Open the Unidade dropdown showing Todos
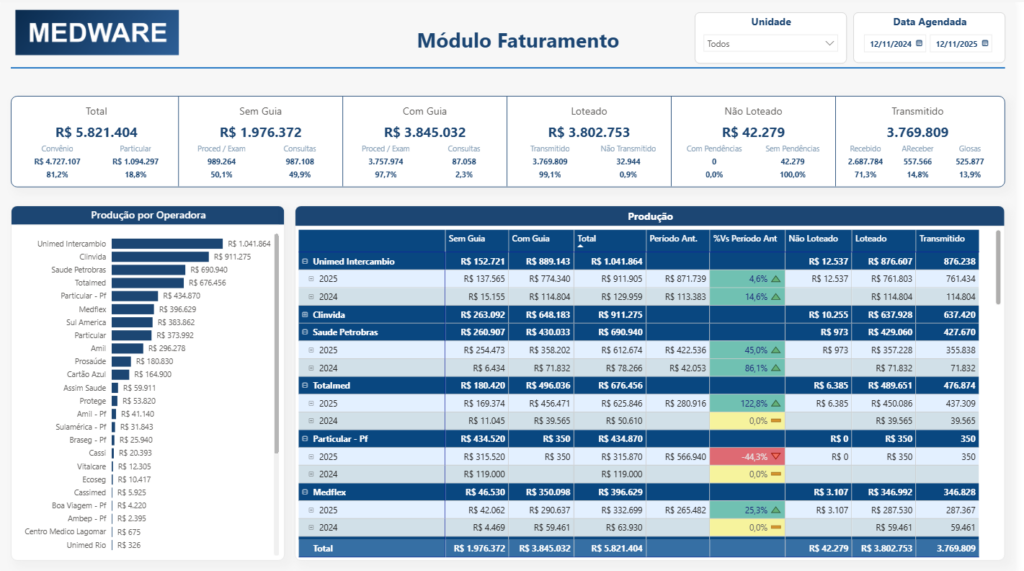Image resolution: width=1024 pixels, height=571 pixels. point(770,44)
